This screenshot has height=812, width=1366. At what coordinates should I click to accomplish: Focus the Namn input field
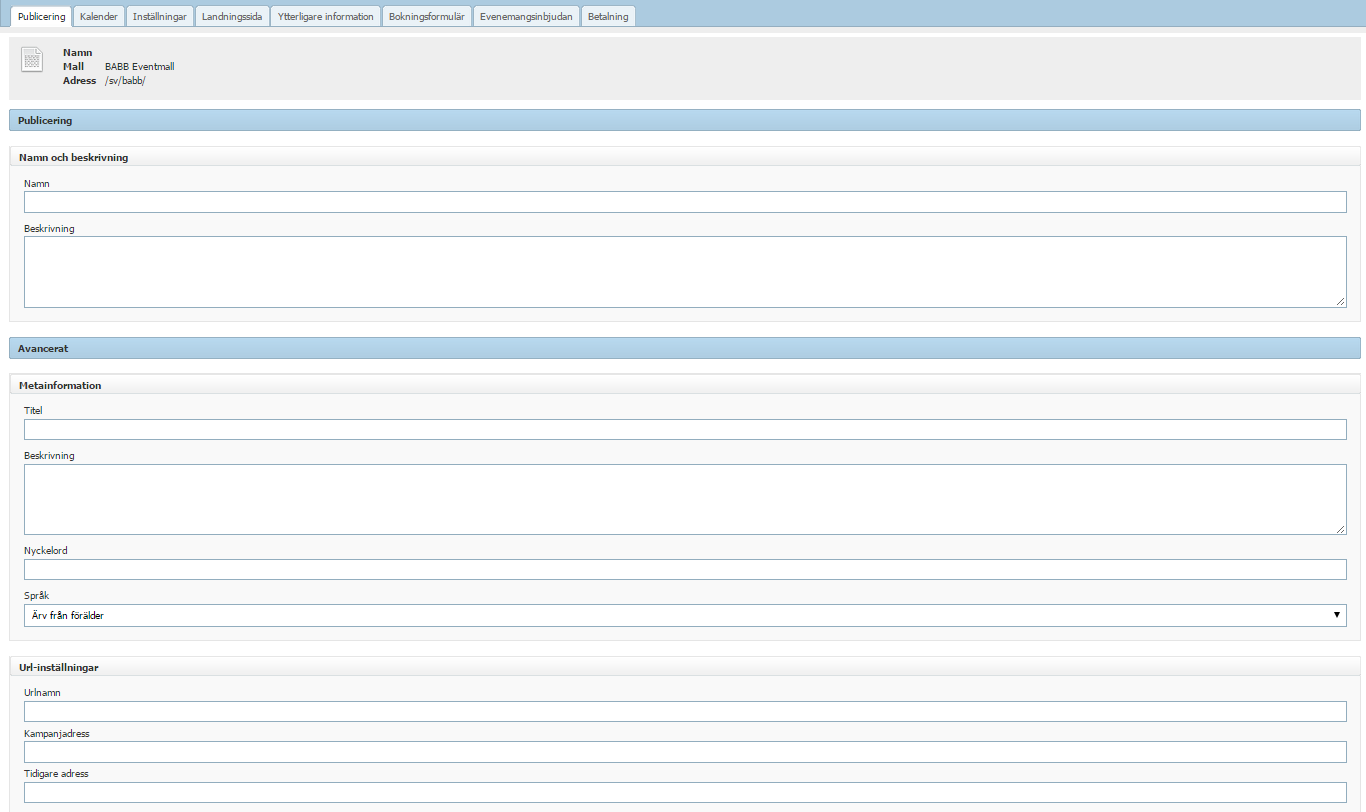(x=685, y=202)
